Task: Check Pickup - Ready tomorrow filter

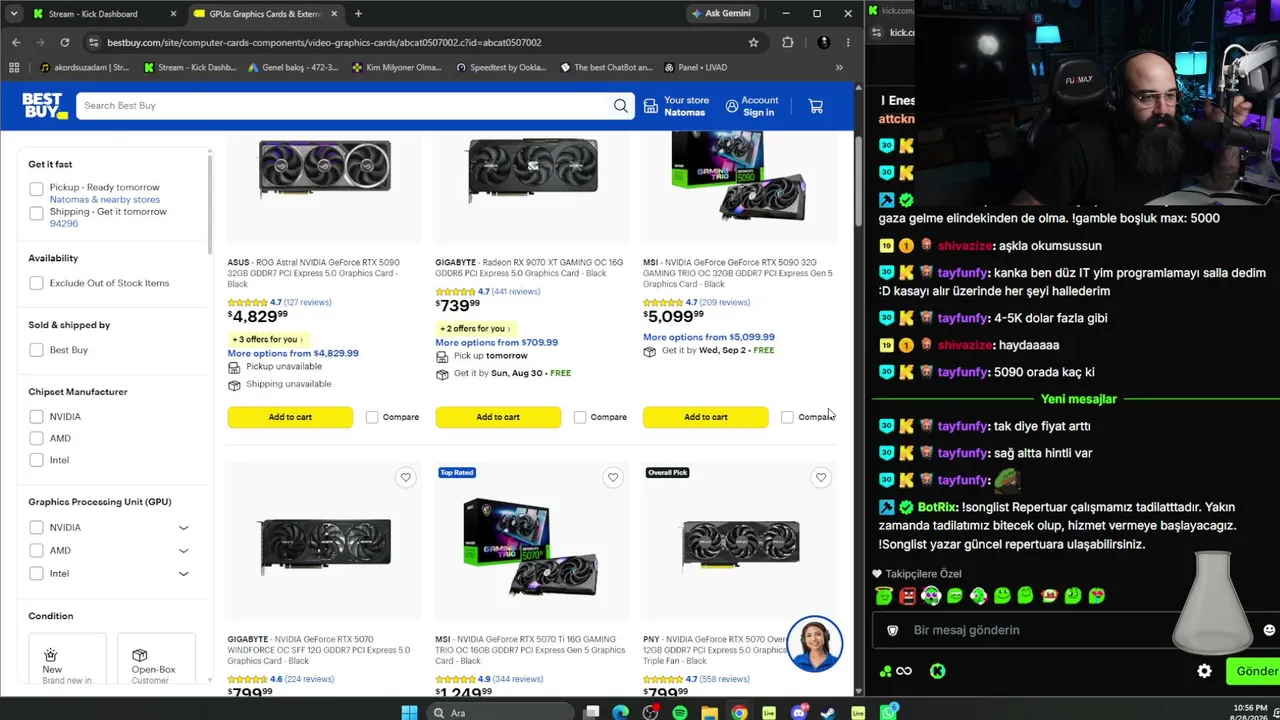Action: (x=36, y=188)
